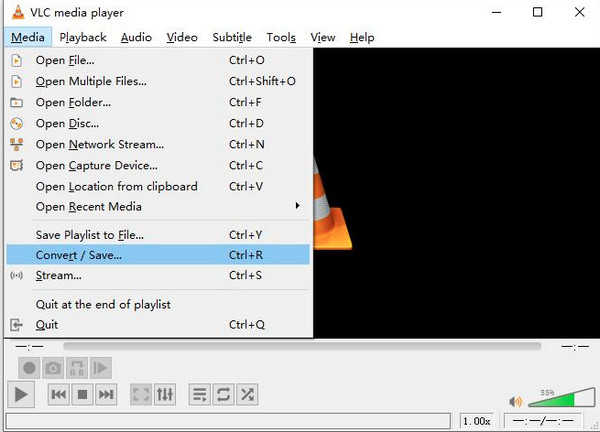The image size is (600, 432).
Task: Maximize the VLC window
Action: 538,12
